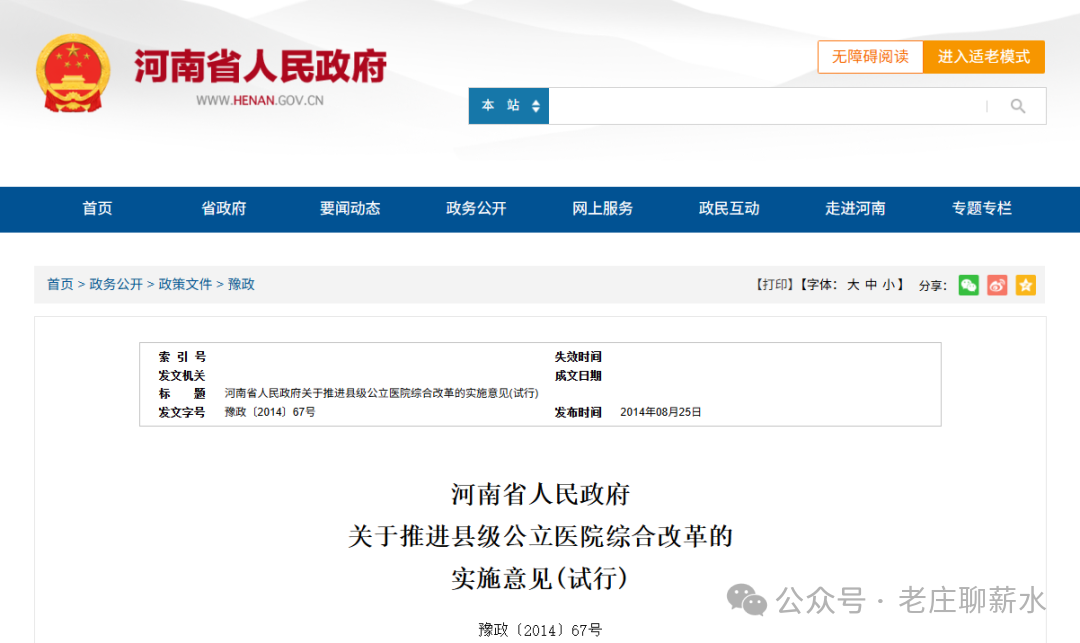Image resolution: width=1080 pixels, height=643 pixels.
Task: Click breadcrumb link 豫政
Action: point(241,284)
